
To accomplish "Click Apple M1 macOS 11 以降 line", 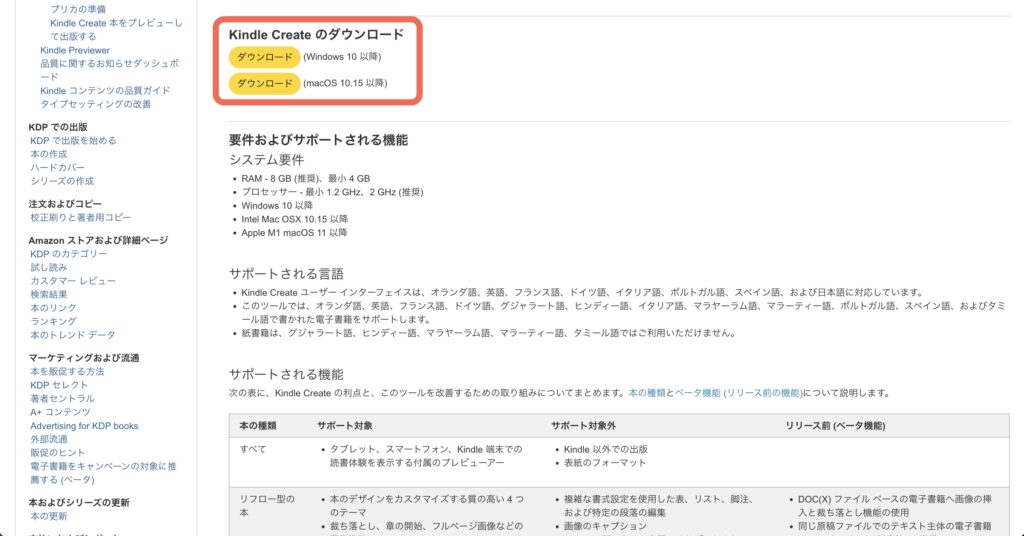I will pos(294,232).
